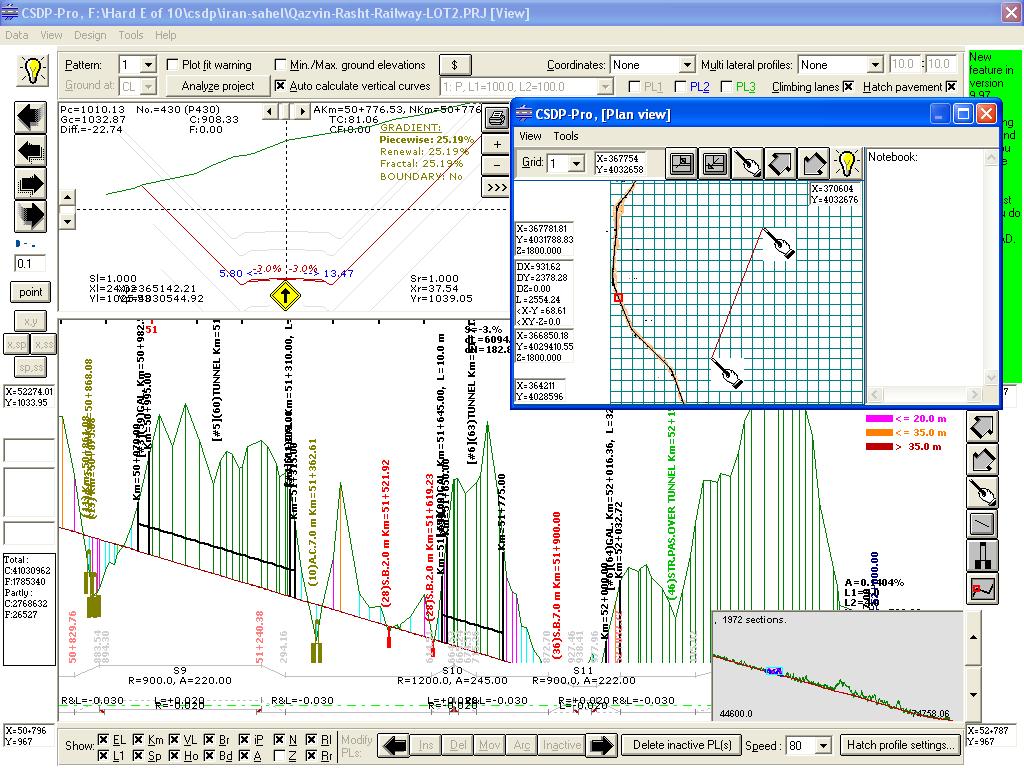Enable the PL3 checkbox
Viewport: 1024px width, 768px height.
click(726, 86)
